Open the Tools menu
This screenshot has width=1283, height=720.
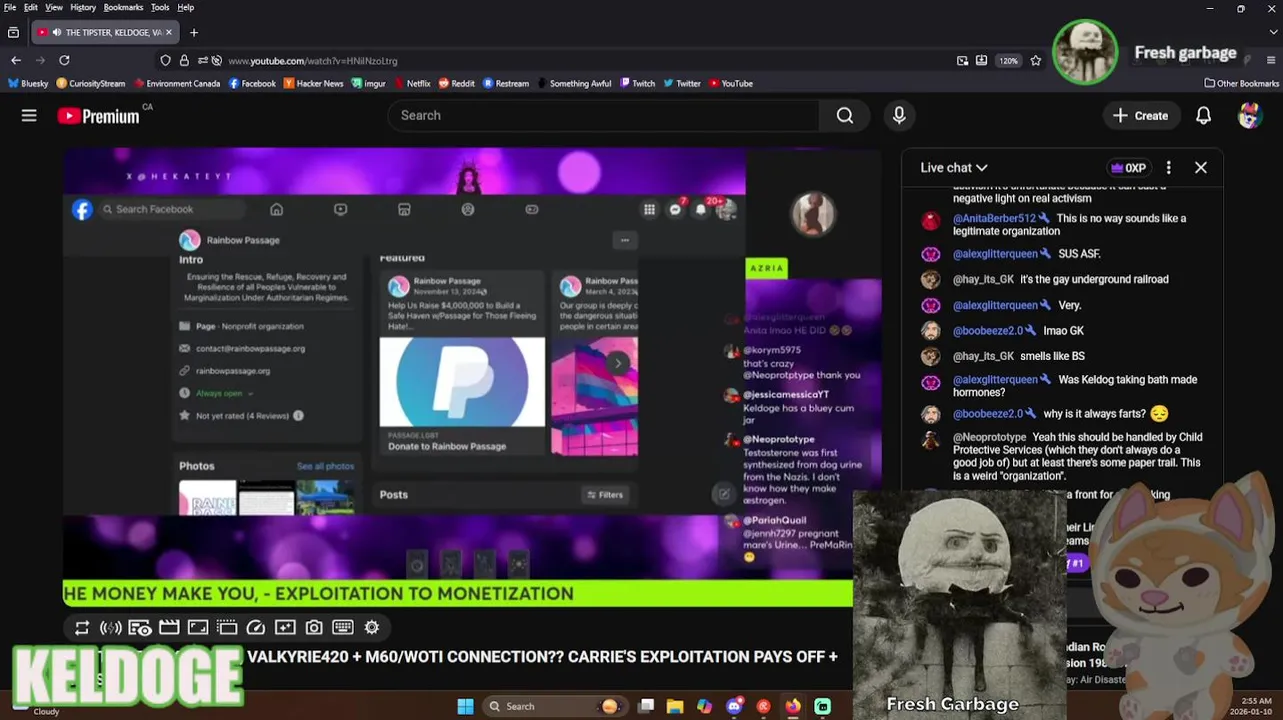[x=160, y=7]
